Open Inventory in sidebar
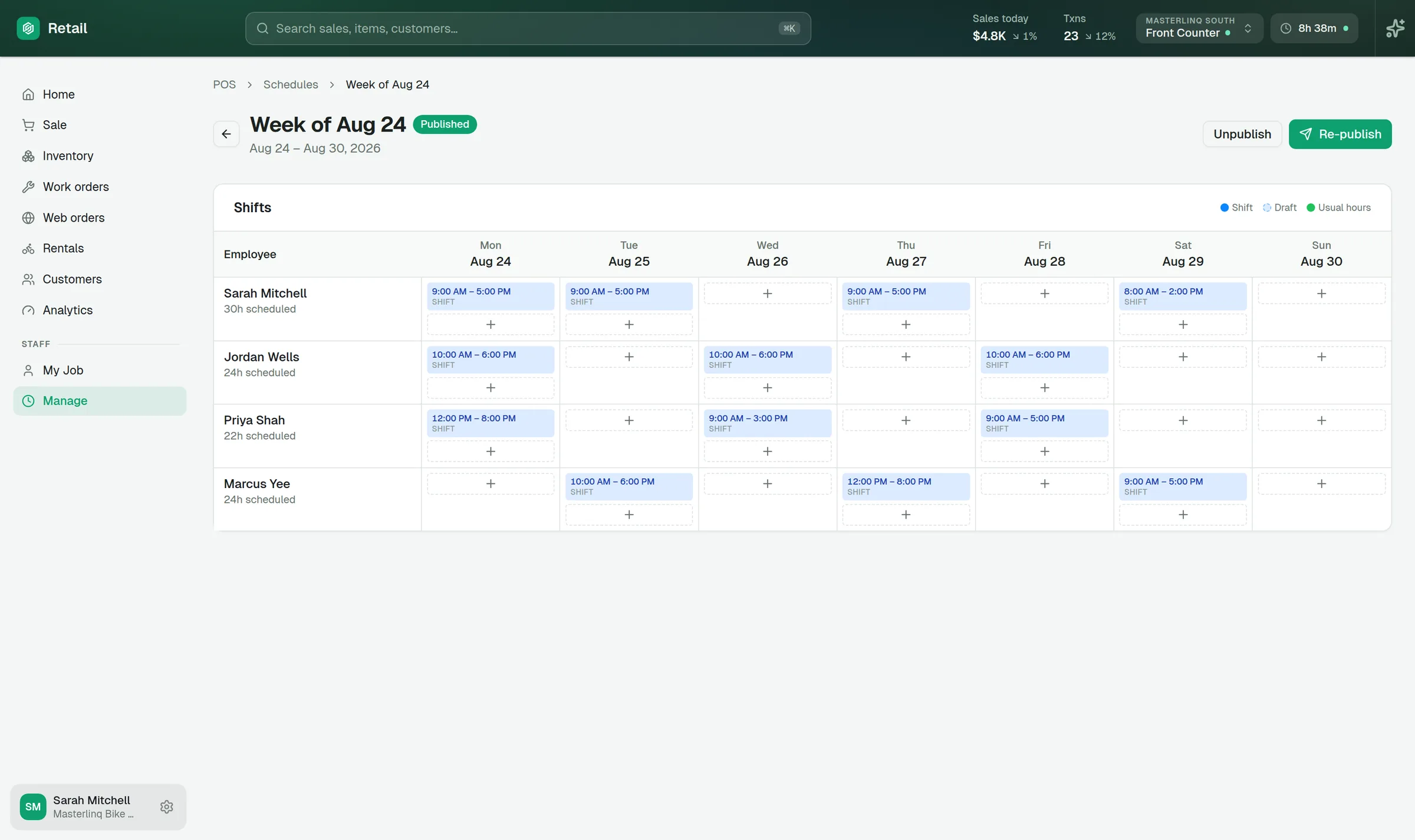Screen dimensions: 1415x840 [100, 156]
